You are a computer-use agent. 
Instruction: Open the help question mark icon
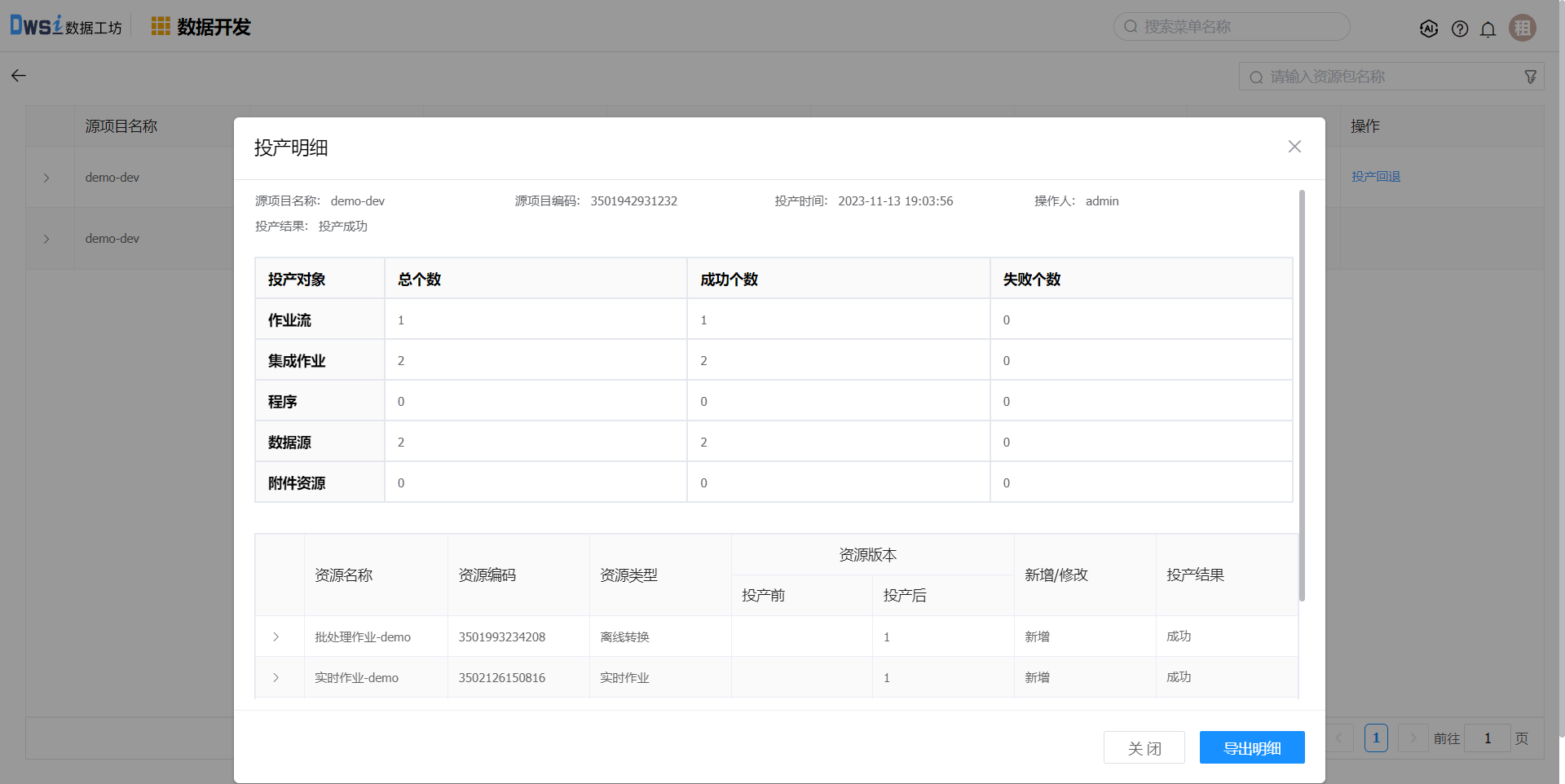1459,29
